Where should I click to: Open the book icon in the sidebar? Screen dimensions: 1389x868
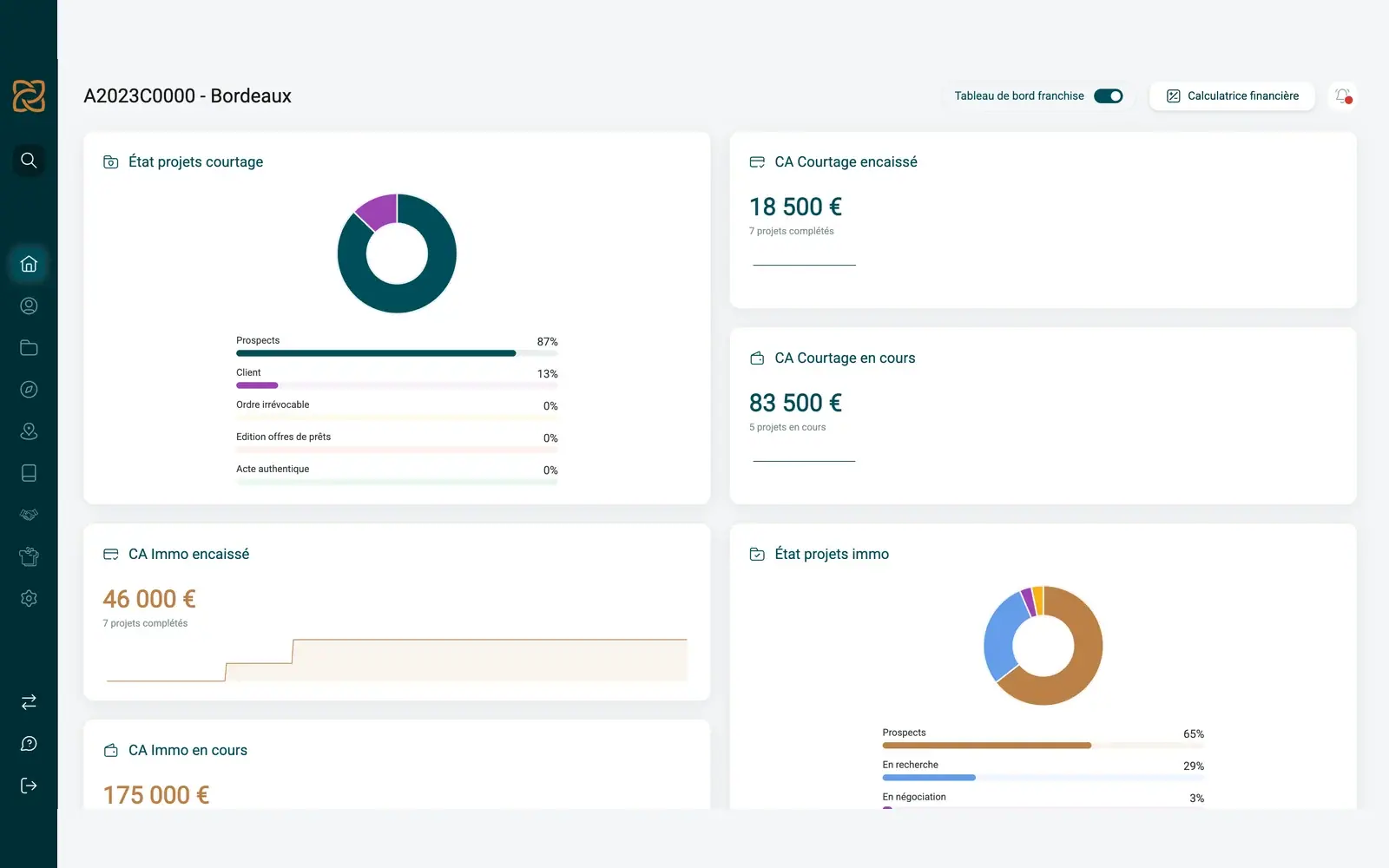(x=29, y=473)
